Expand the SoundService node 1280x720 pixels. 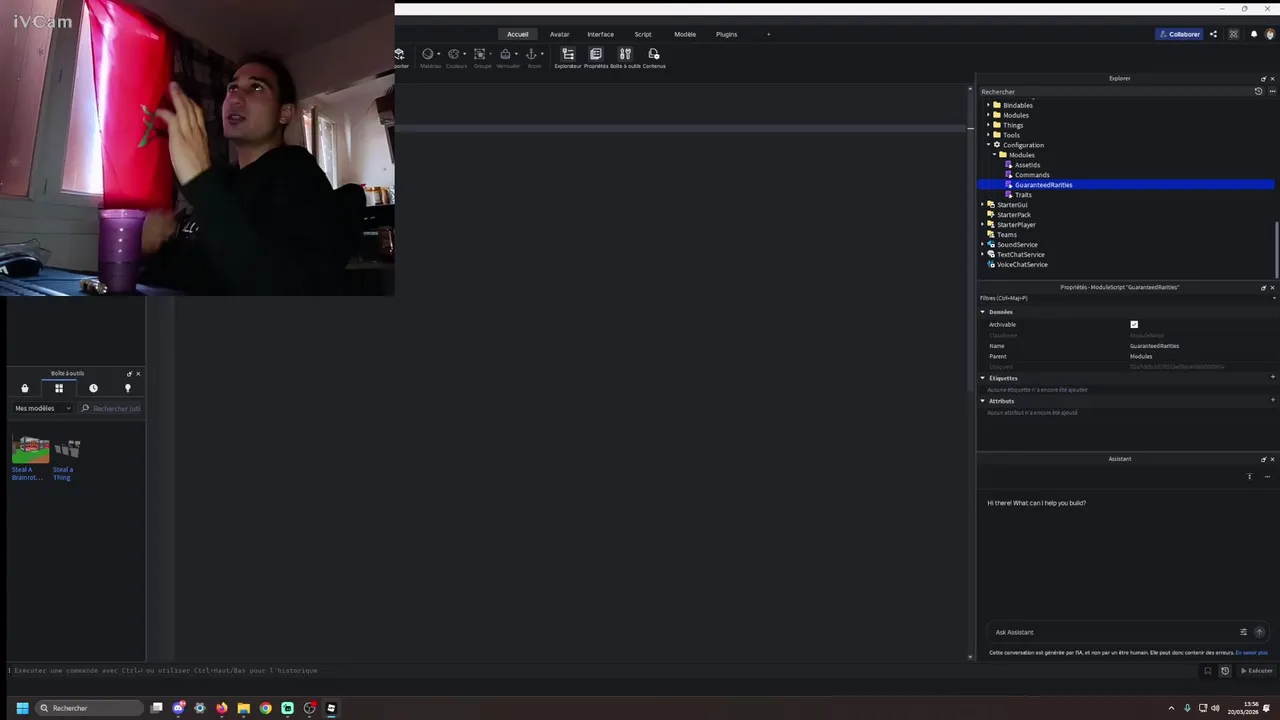983,245
